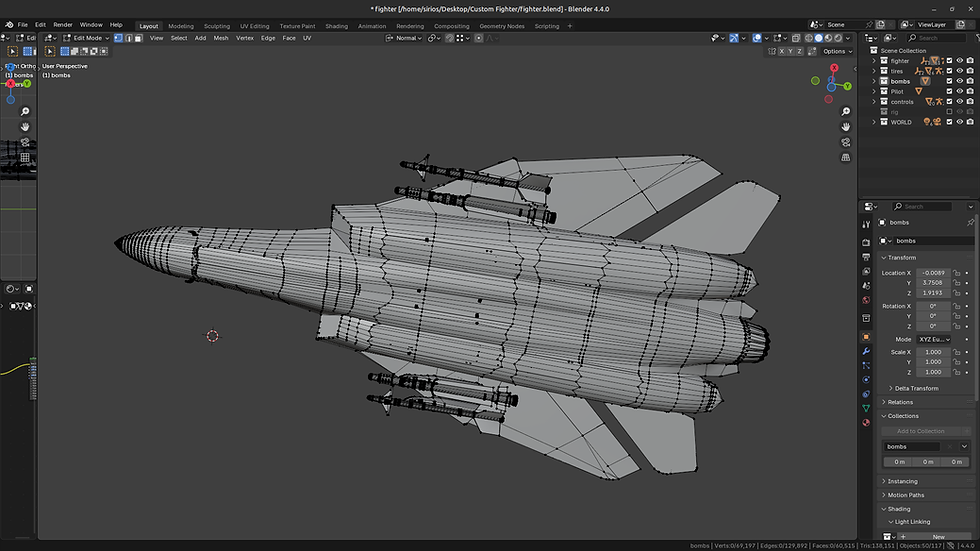The width and height of the screenshot is (980, 551).
Task: Toggle Y mirror axis button
Action: [790, 51]
